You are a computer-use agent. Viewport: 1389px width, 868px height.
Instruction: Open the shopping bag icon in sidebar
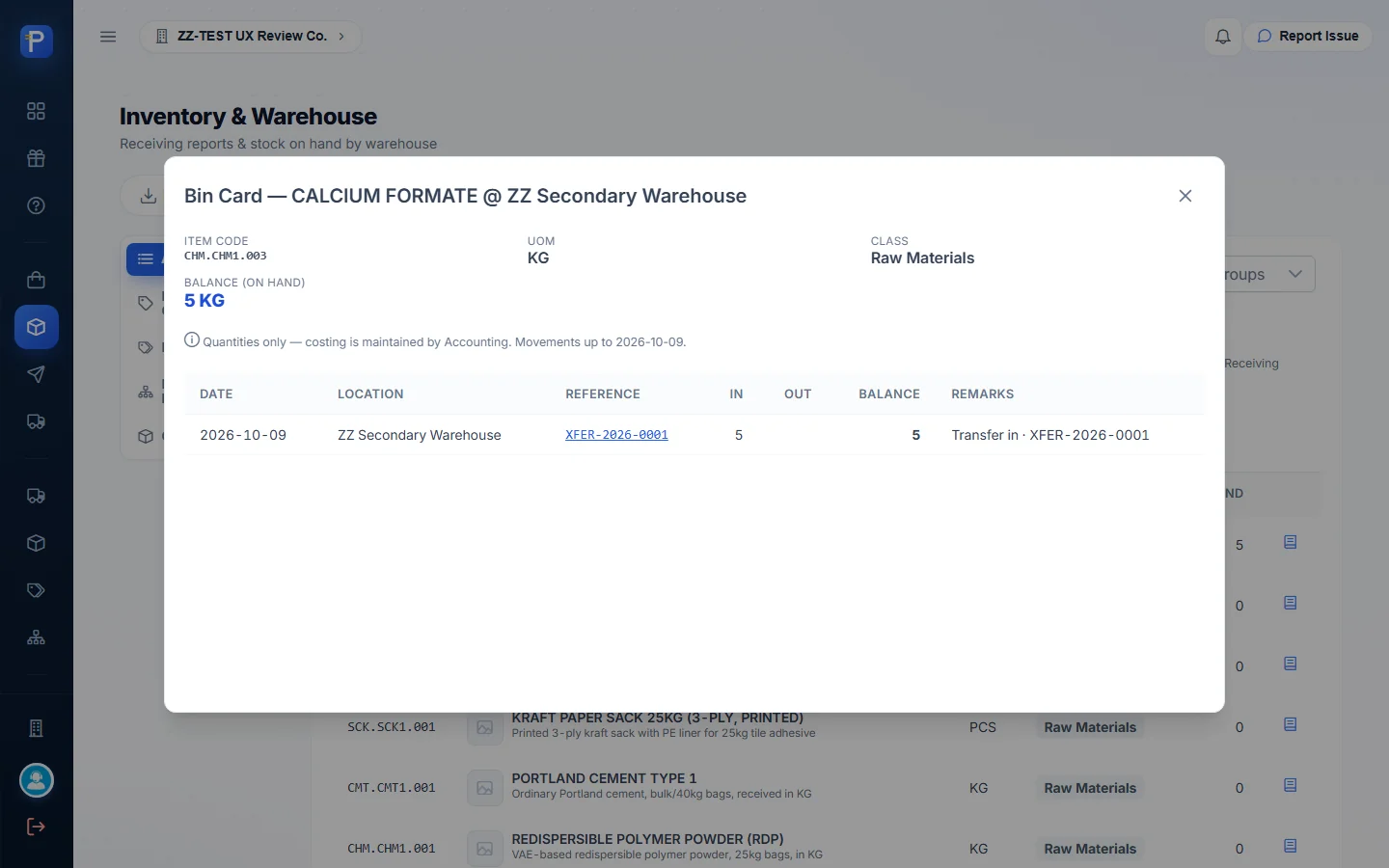pyautogui.click(x=36, y=280)
